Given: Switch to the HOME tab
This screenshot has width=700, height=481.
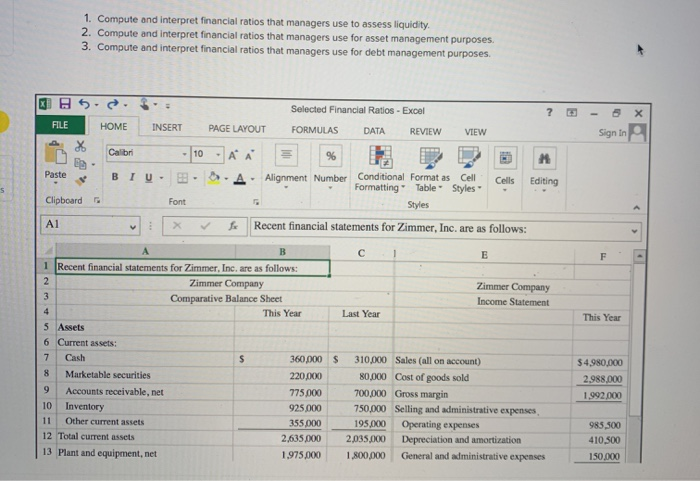Looking at the screenshot, I should click(x=113, y=126).
